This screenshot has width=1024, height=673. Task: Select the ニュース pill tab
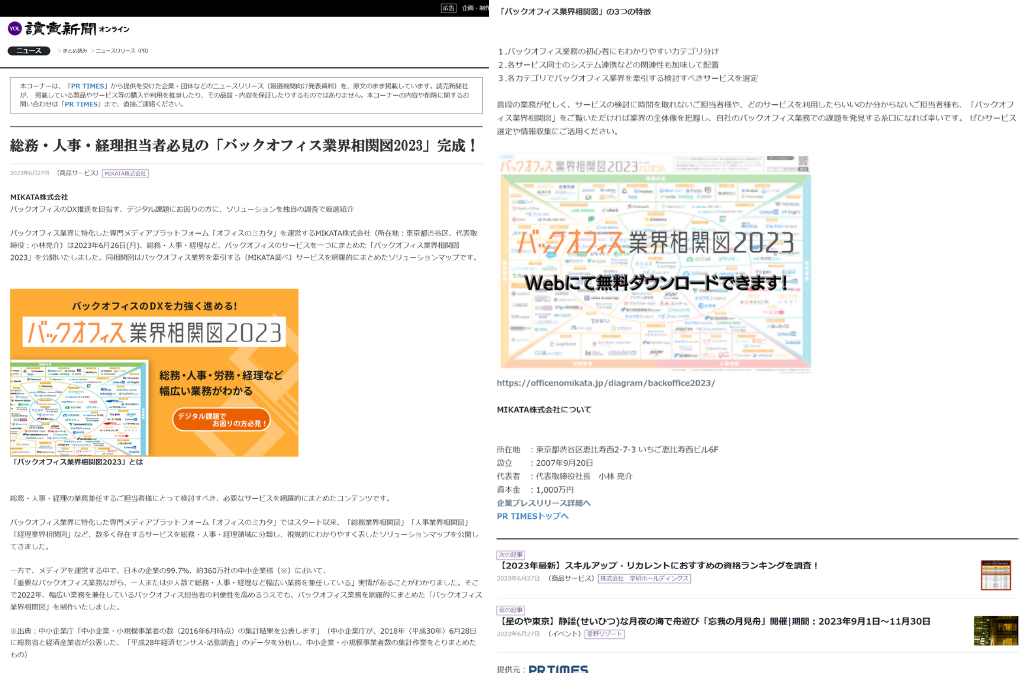29,50
